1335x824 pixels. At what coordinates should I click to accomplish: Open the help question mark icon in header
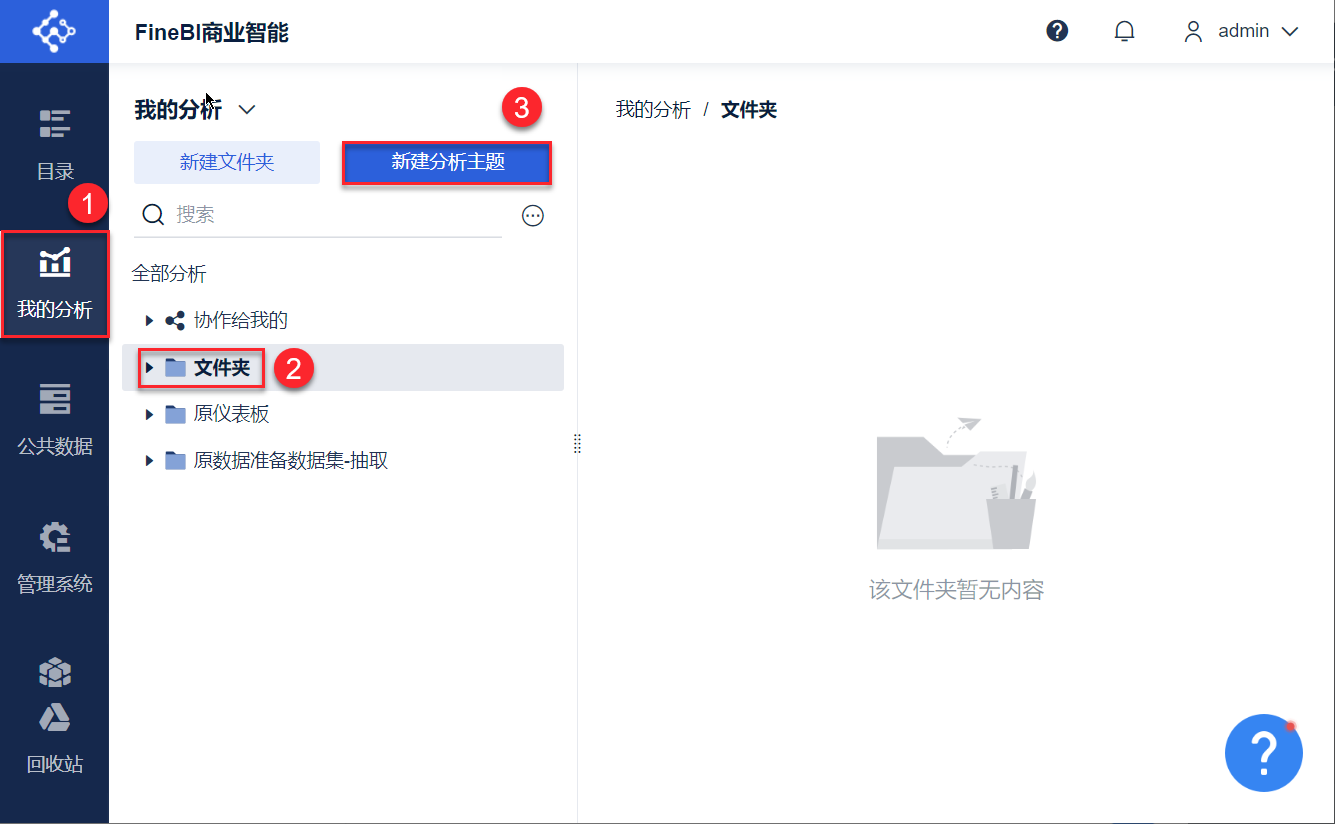(1057, 31)
